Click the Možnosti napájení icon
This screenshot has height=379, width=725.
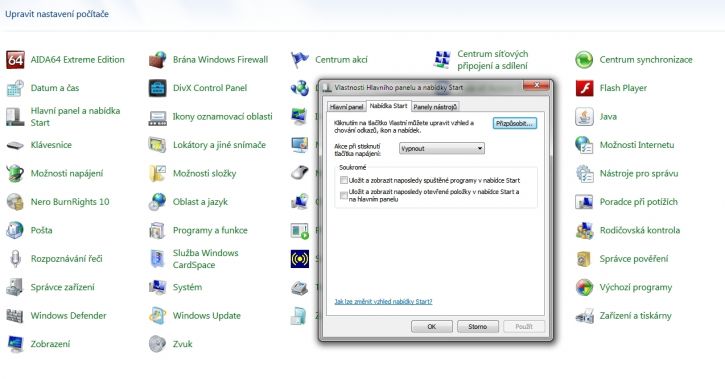[x=15, y=173]
